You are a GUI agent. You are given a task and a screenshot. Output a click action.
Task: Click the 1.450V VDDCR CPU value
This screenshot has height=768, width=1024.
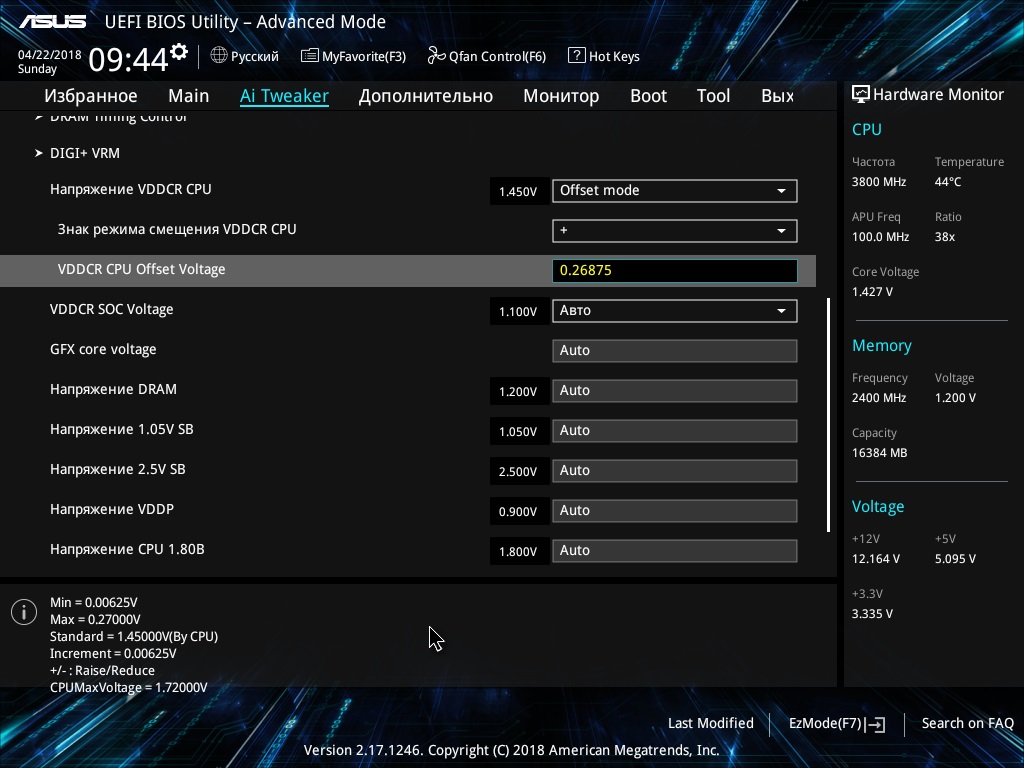tap(518, 191)
